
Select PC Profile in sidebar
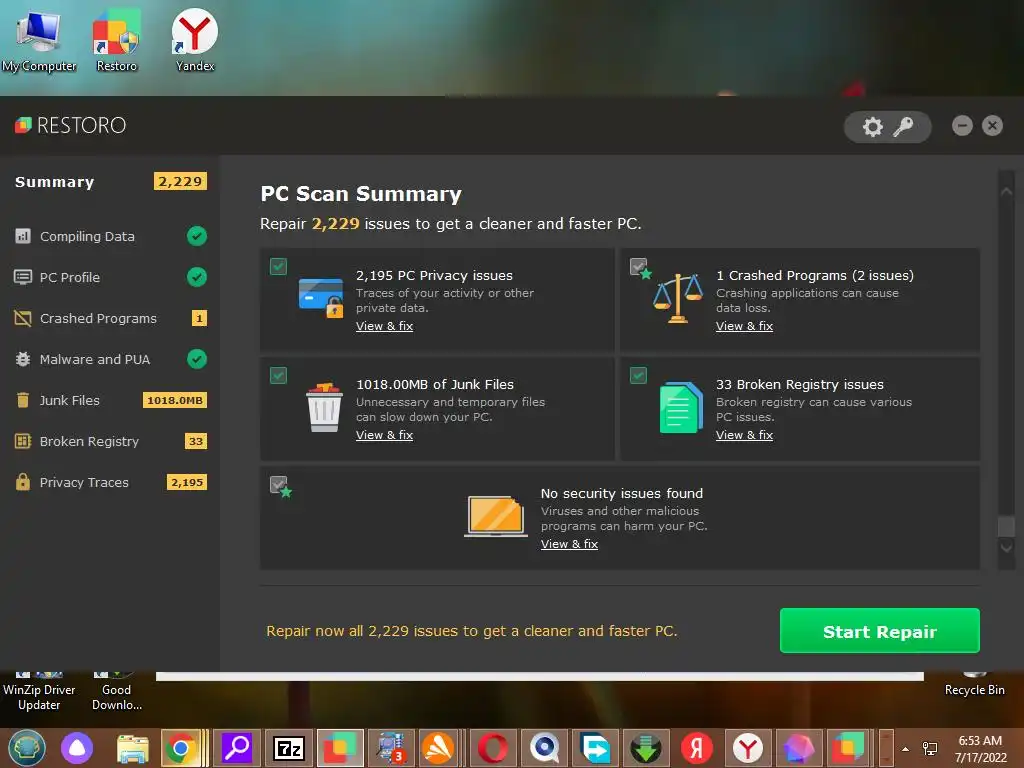(110, 277)
